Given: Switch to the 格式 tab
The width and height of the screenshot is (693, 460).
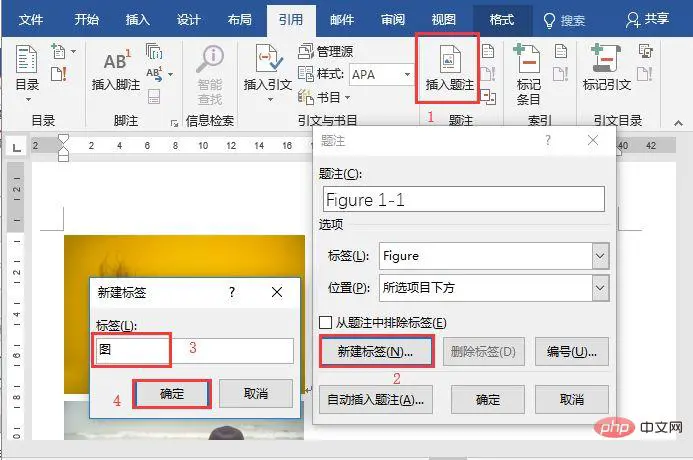Looking at the screenshot, I should coord(502,19).
